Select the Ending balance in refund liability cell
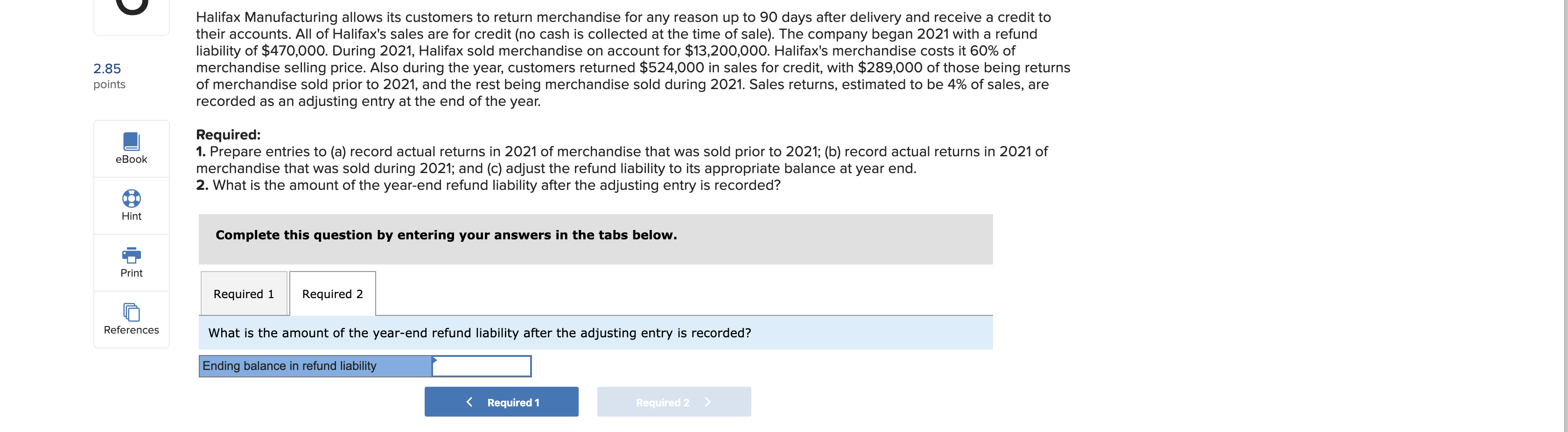Image resolution: width=1568 pixels, height=432 pixels. click(314, 366)
